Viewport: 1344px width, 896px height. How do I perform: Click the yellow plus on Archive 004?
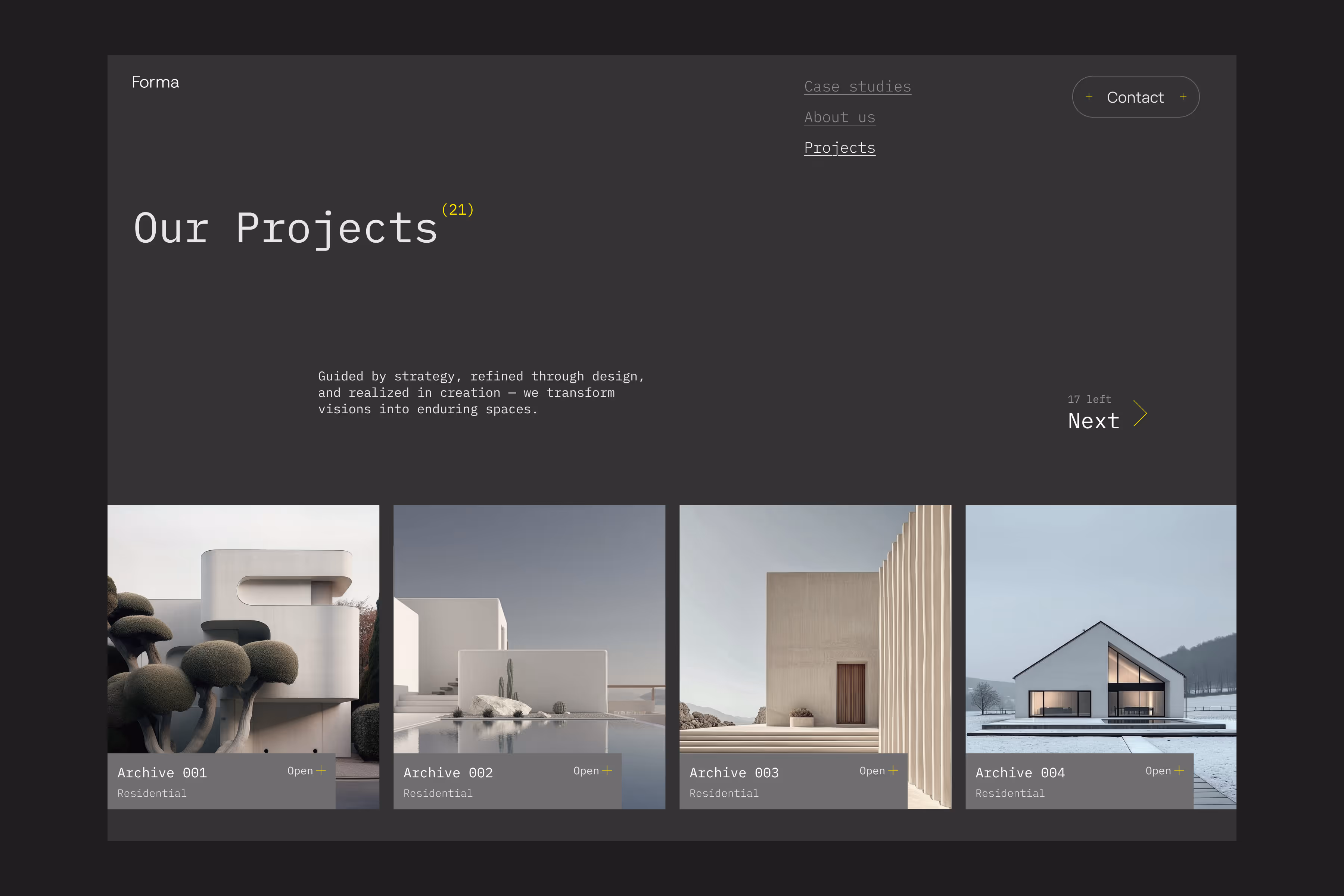pyautogui.click(x=1179, y=770)
